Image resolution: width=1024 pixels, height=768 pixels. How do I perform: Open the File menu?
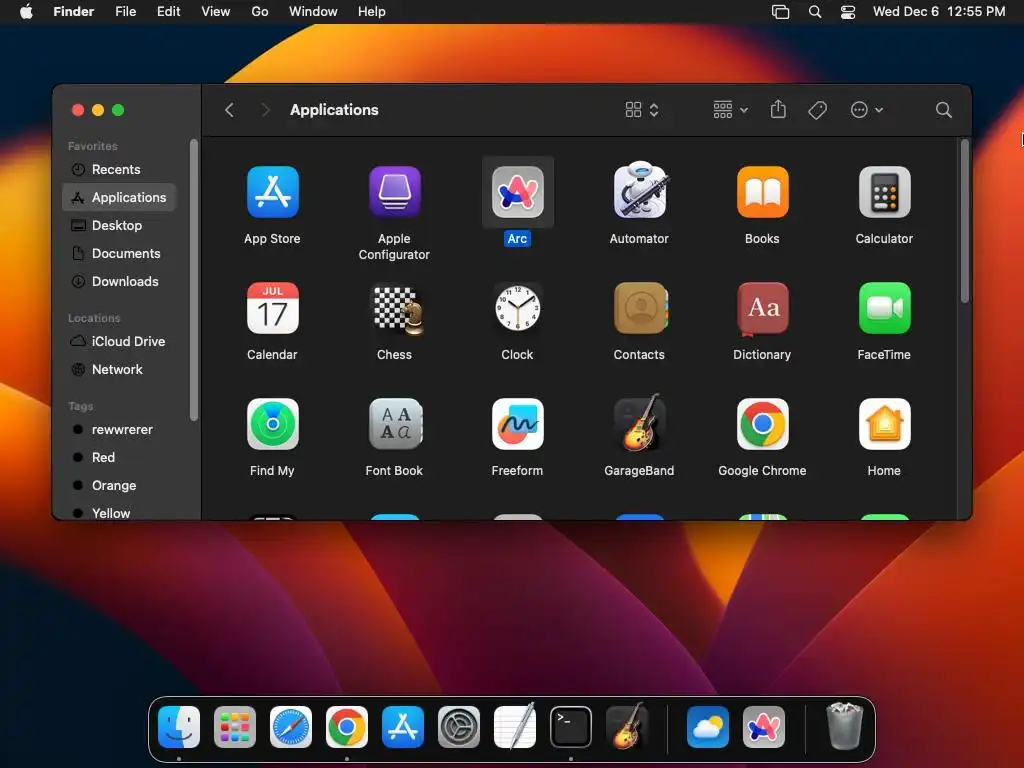tap(125, 11)
